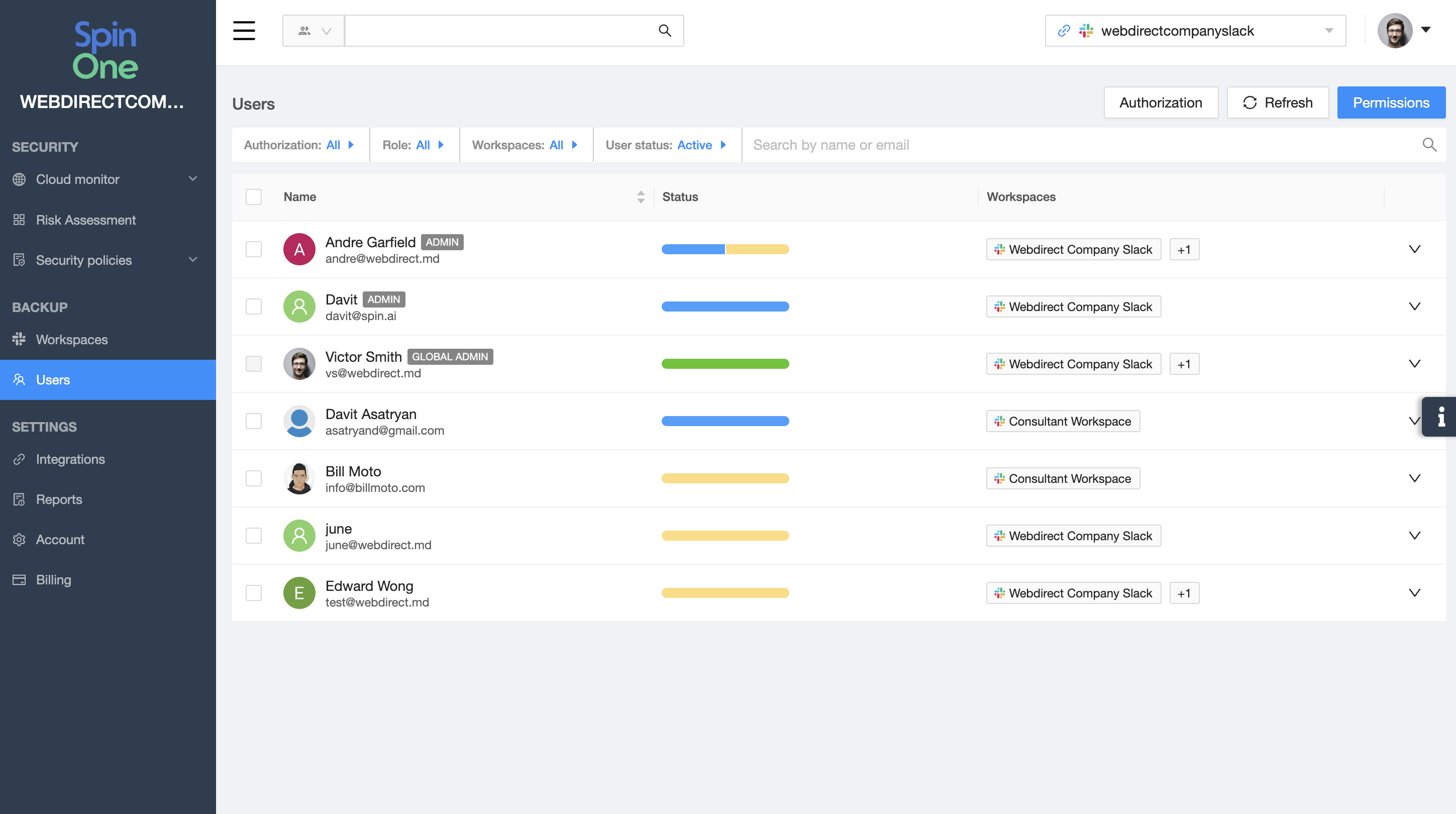The image size is (1456, 814).
Task: Open Risk Assessment in the sidebar
Action: click(86, 219)
